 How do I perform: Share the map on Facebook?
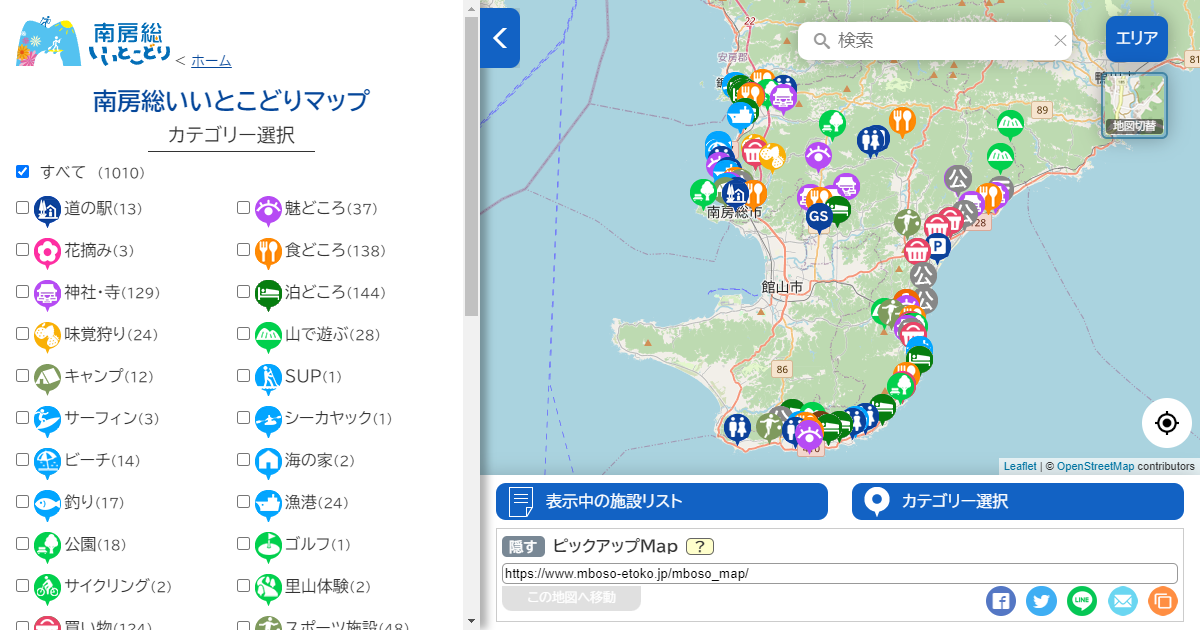point(1001,601)
